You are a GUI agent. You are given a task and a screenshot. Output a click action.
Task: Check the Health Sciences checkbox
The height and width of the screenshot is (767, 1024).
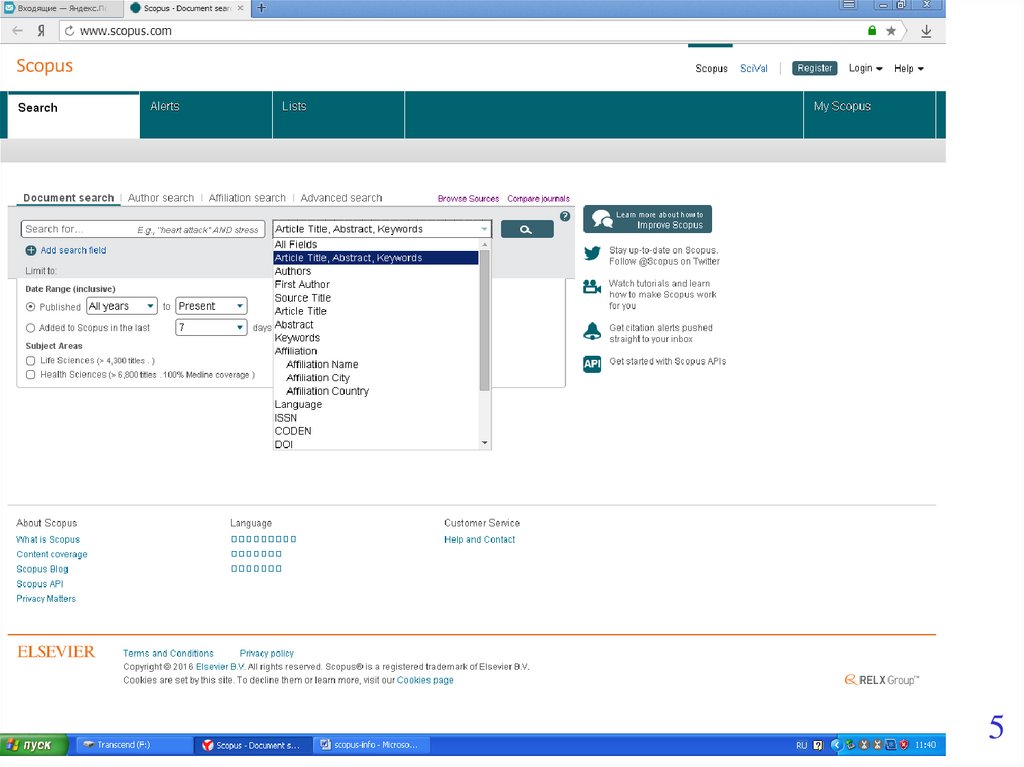pos(31,375)
